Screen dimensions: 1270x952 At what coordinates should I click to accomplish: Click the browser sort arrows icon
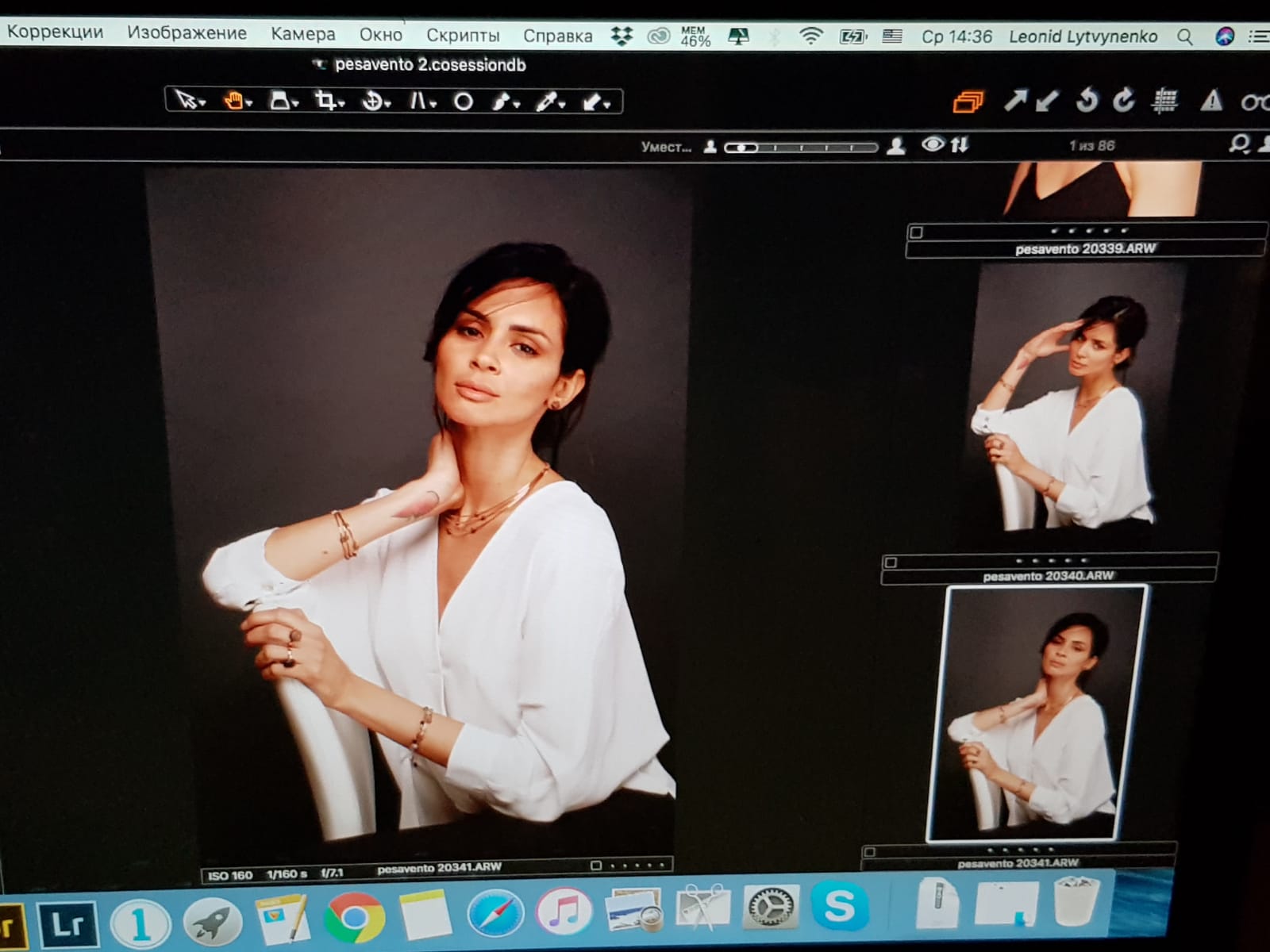pos(960,144)
